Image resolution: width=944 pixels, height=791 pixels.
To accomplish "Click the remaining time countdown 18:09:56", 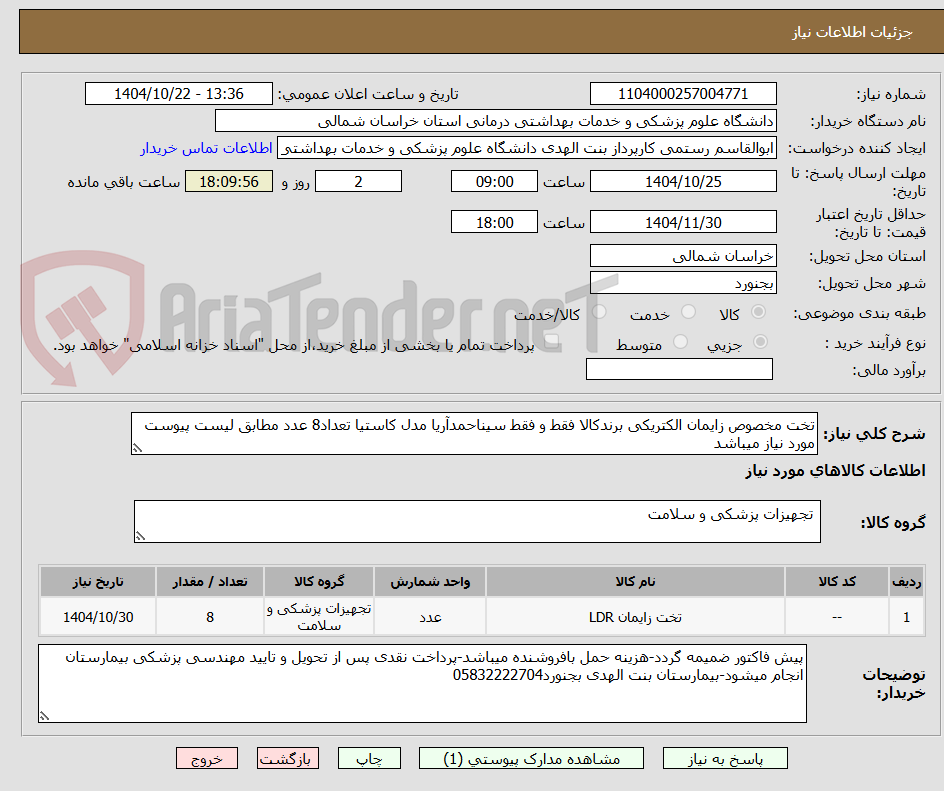I will point(229,181).
